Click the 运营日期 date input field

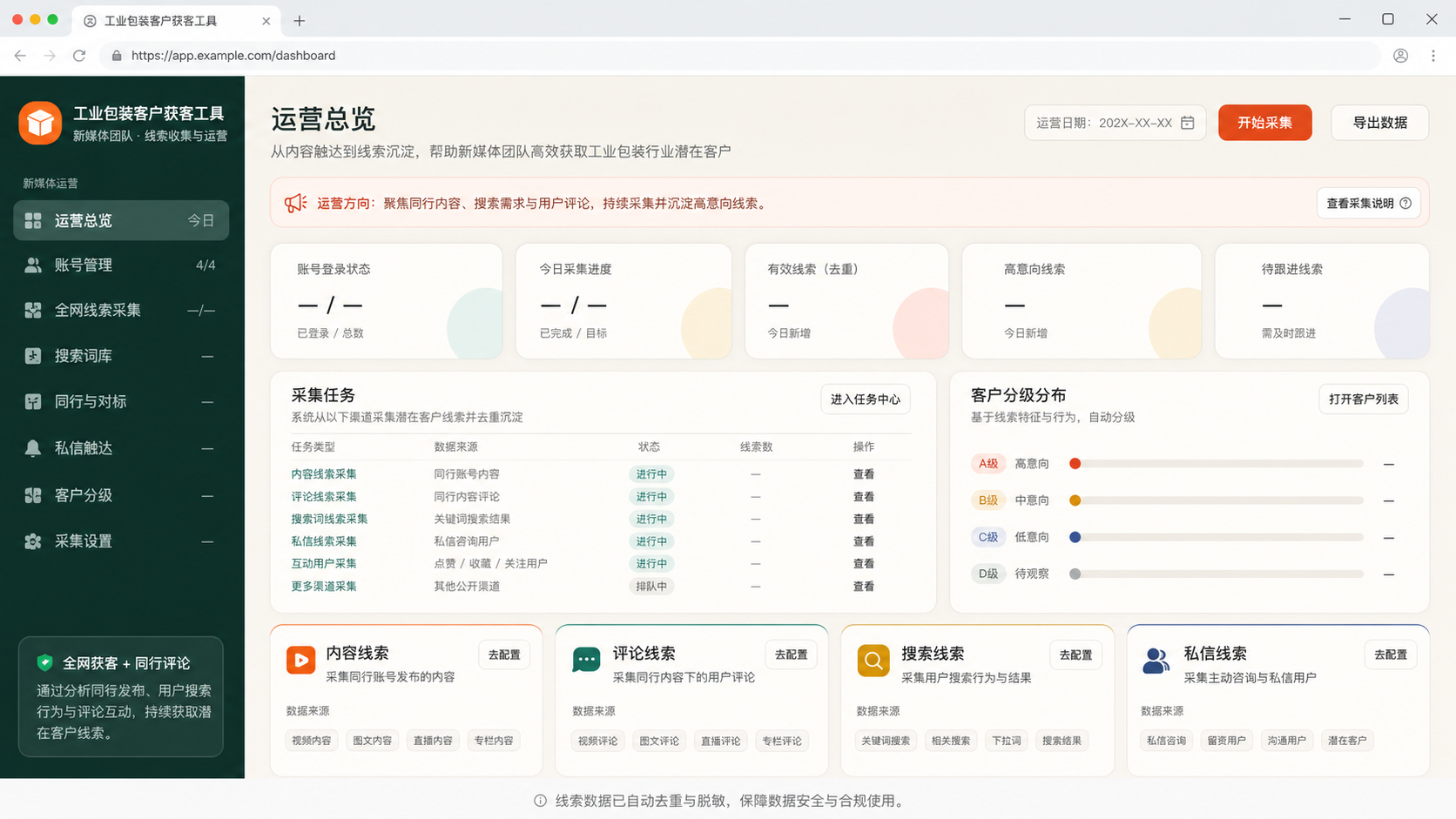coord(1115,123)
